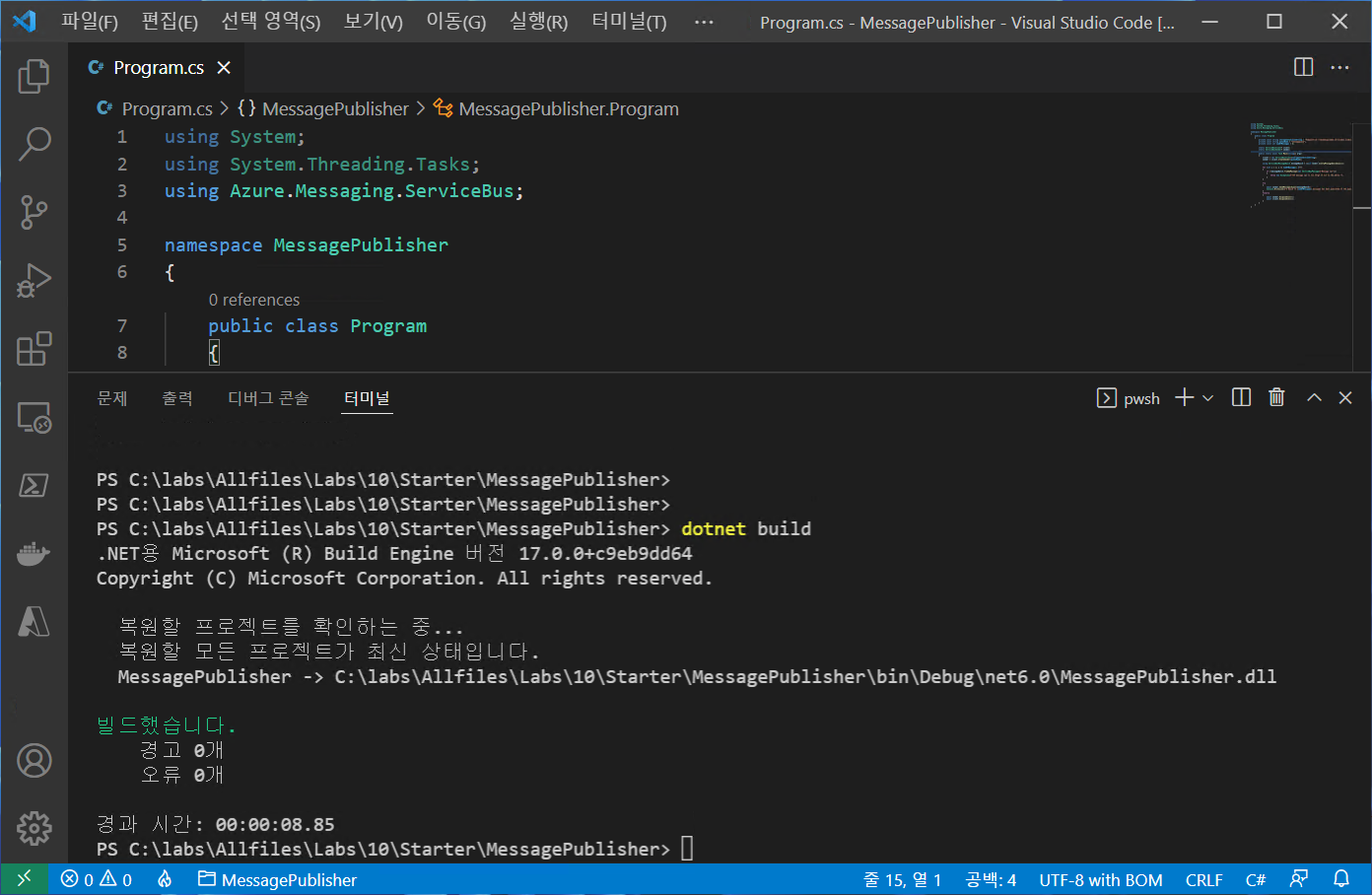Screen dimensions: 1372x895
Task: Click line number 5 in gutter
Action: [x=122, y=244]
